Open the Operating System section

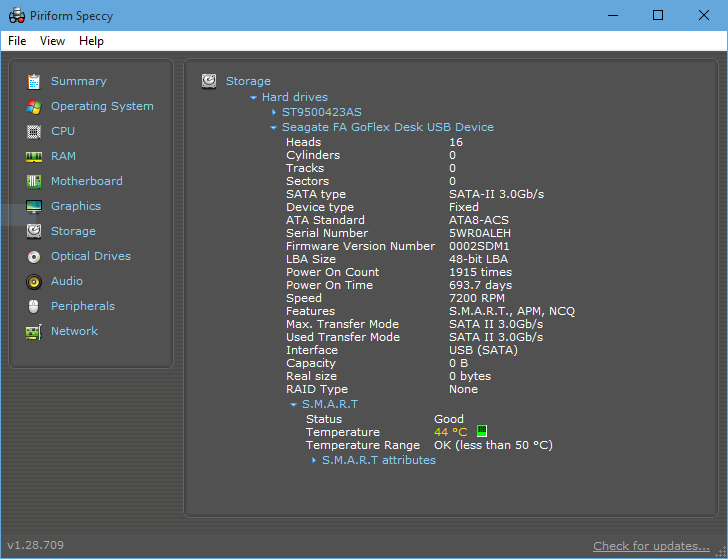pos(102,106)
